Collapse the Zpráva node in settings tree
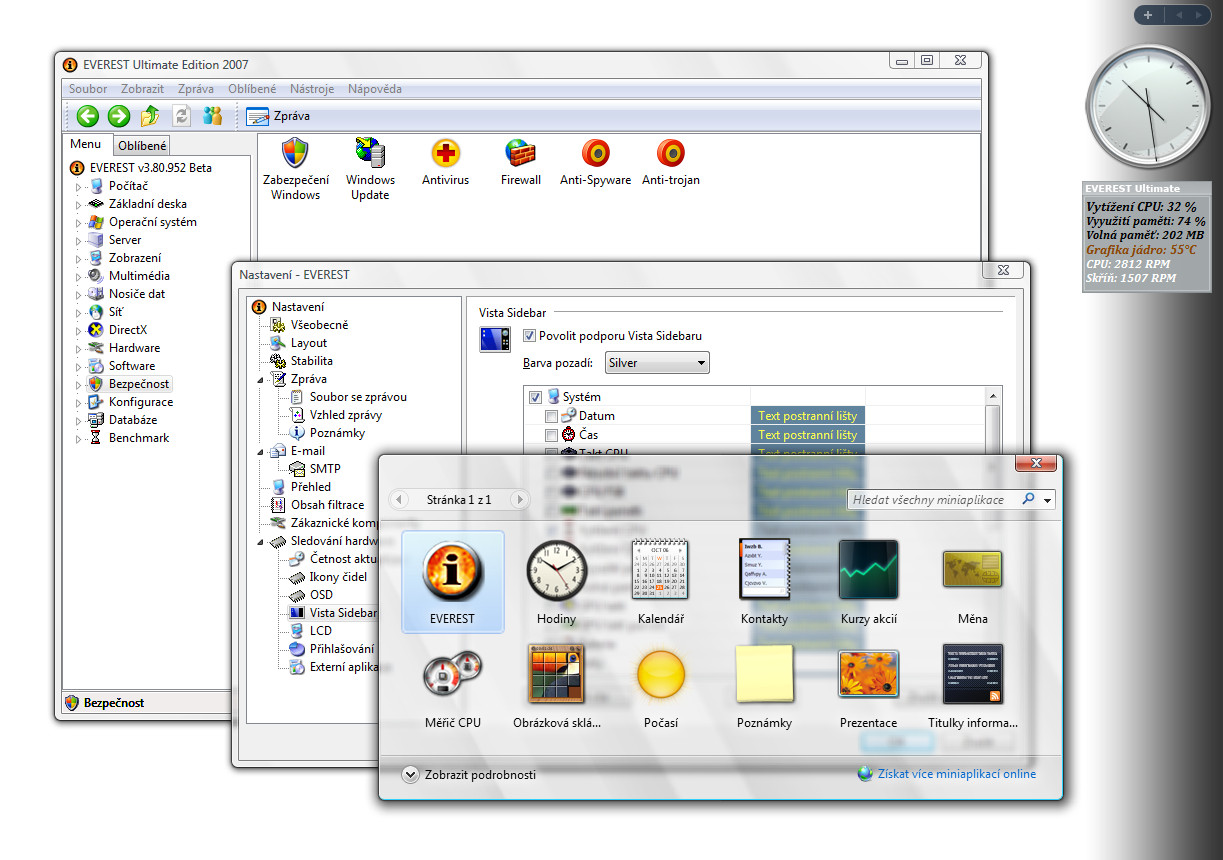This screenshot has width=1223, height=860. pos(261,380)
